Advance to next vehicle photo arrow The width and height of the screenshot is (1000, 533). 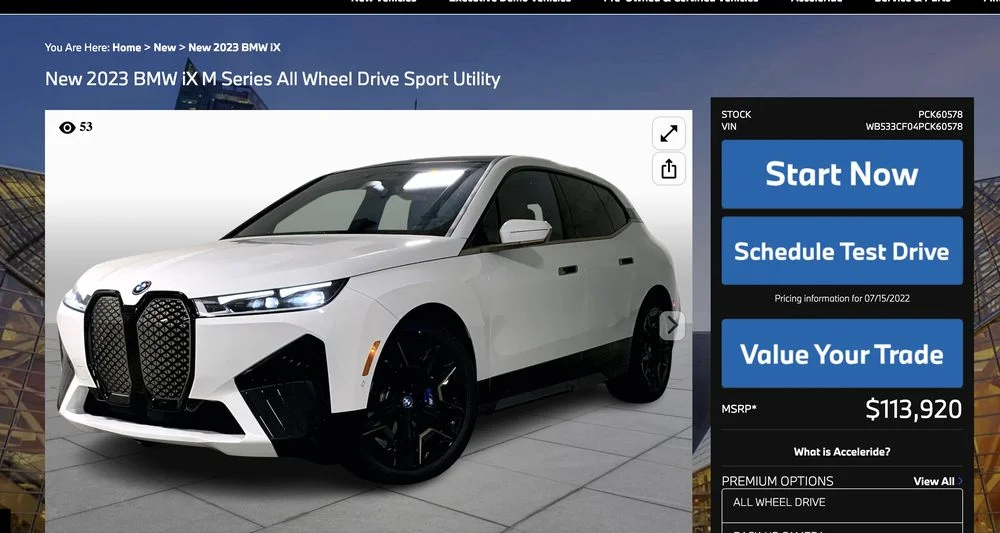point(672,326)
